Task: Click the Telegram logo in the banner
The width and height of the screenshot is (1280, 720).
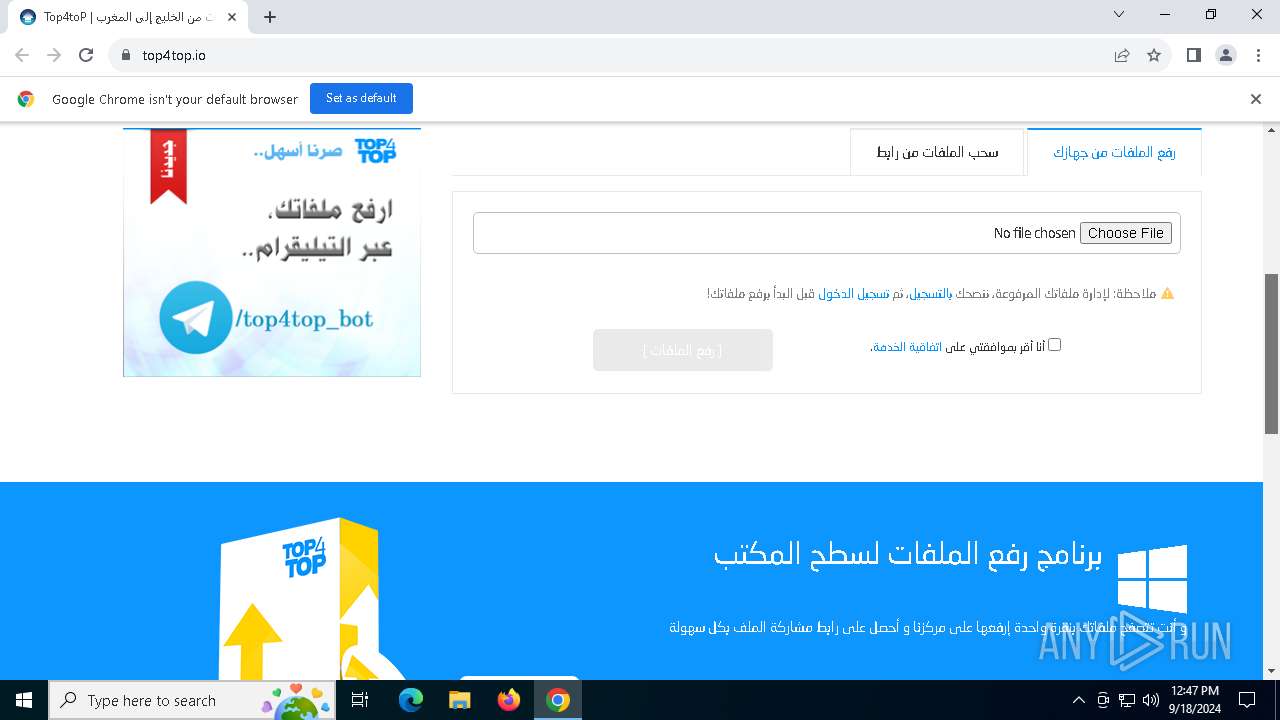Action: [x=195, y=318]
